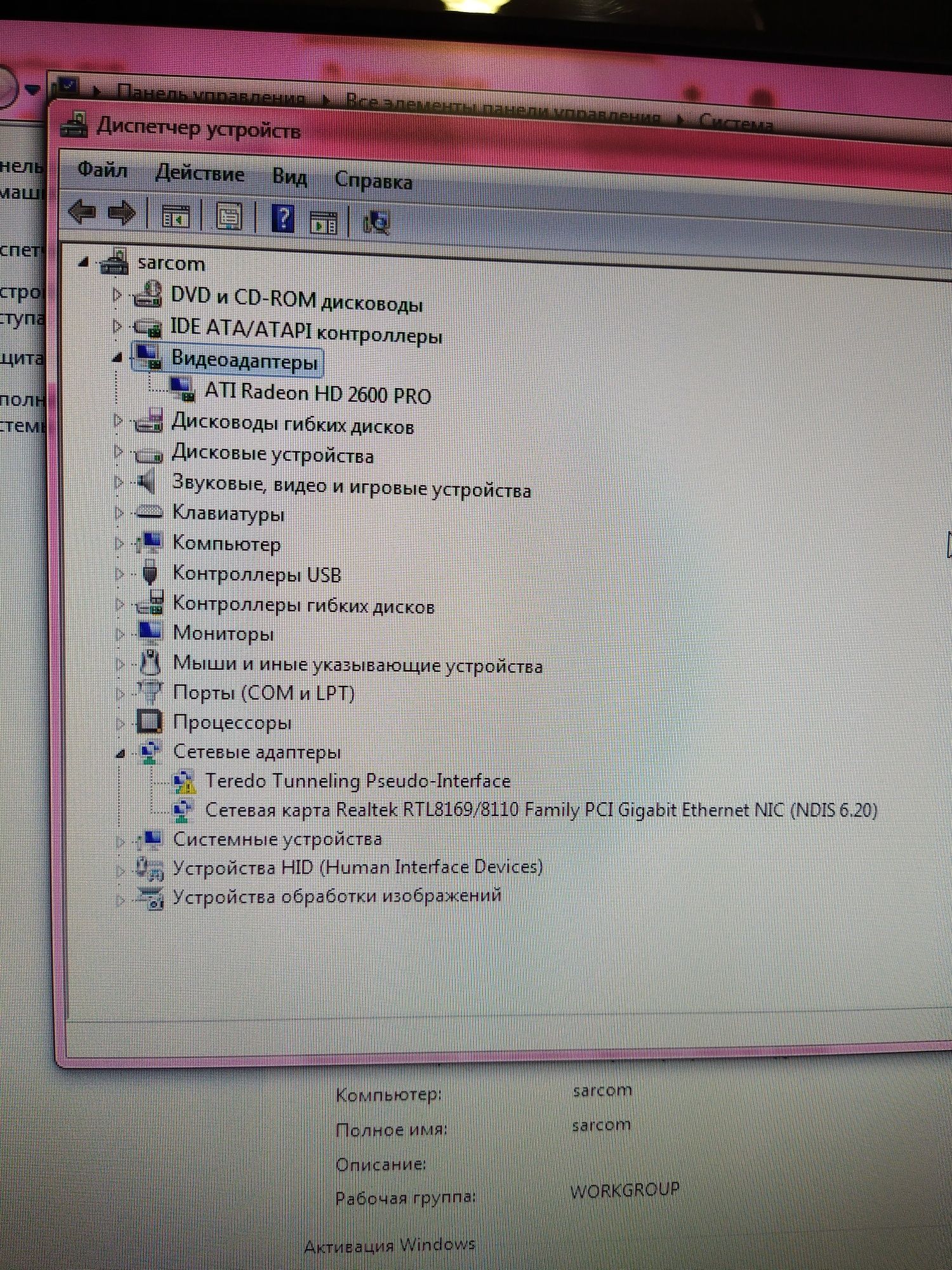952x1270 pixels.
Task: Click the HID devices category icon
Action: pos(151,868)
